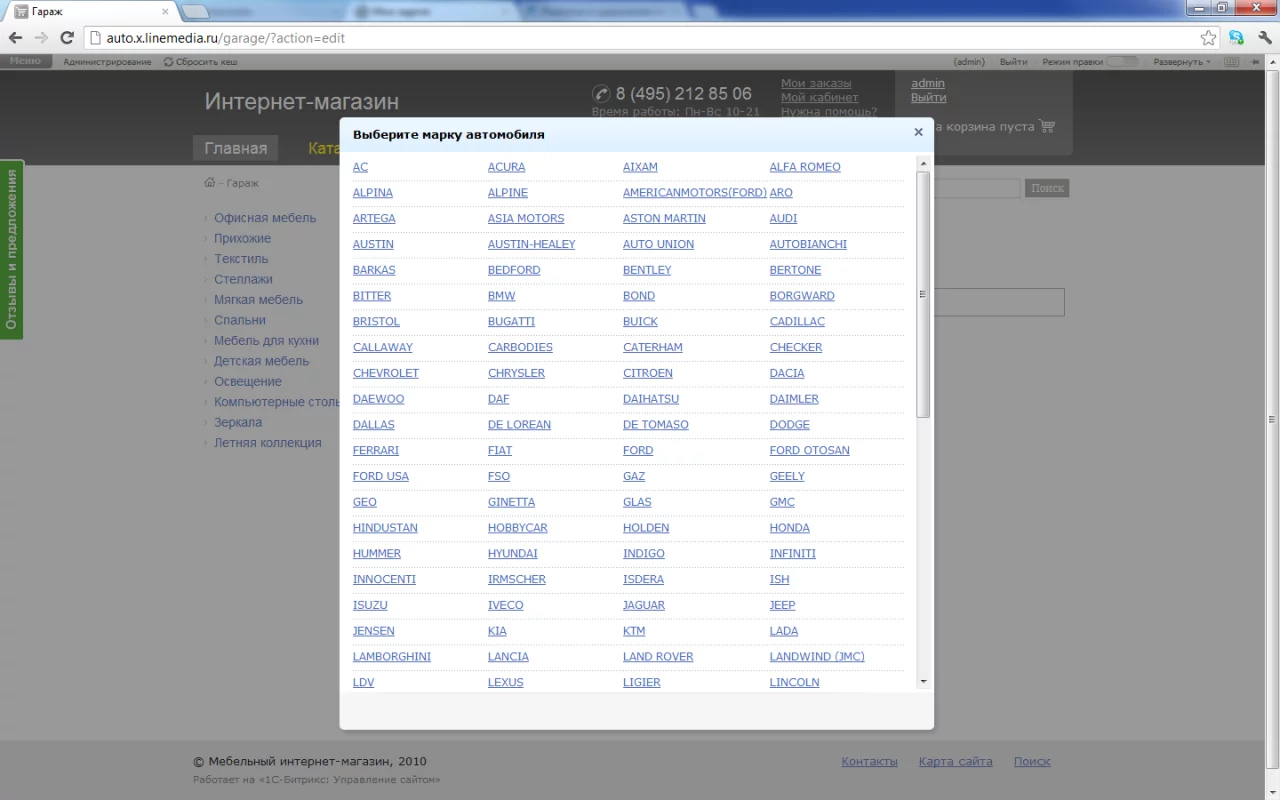Click the Skype extension icon

point(1236,38)
